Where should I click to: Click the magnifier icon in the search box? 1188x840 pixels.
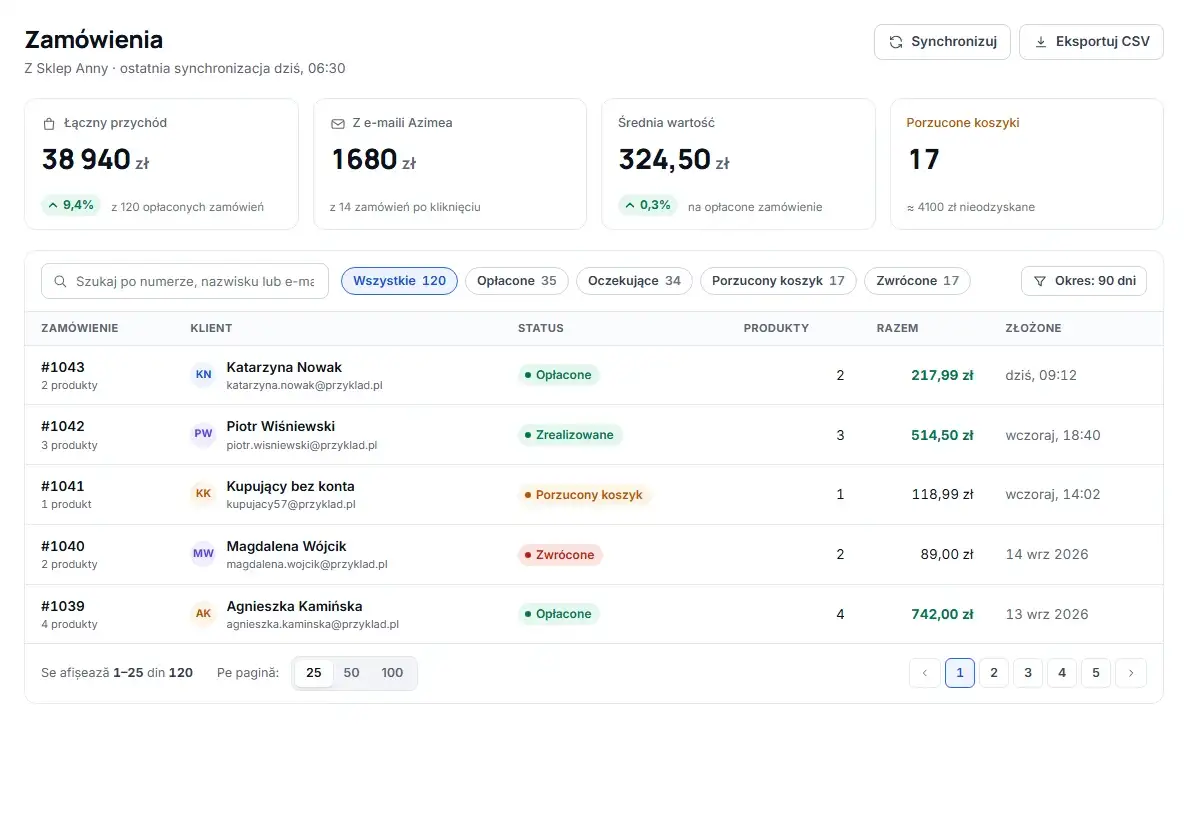[x=61, y=282]
